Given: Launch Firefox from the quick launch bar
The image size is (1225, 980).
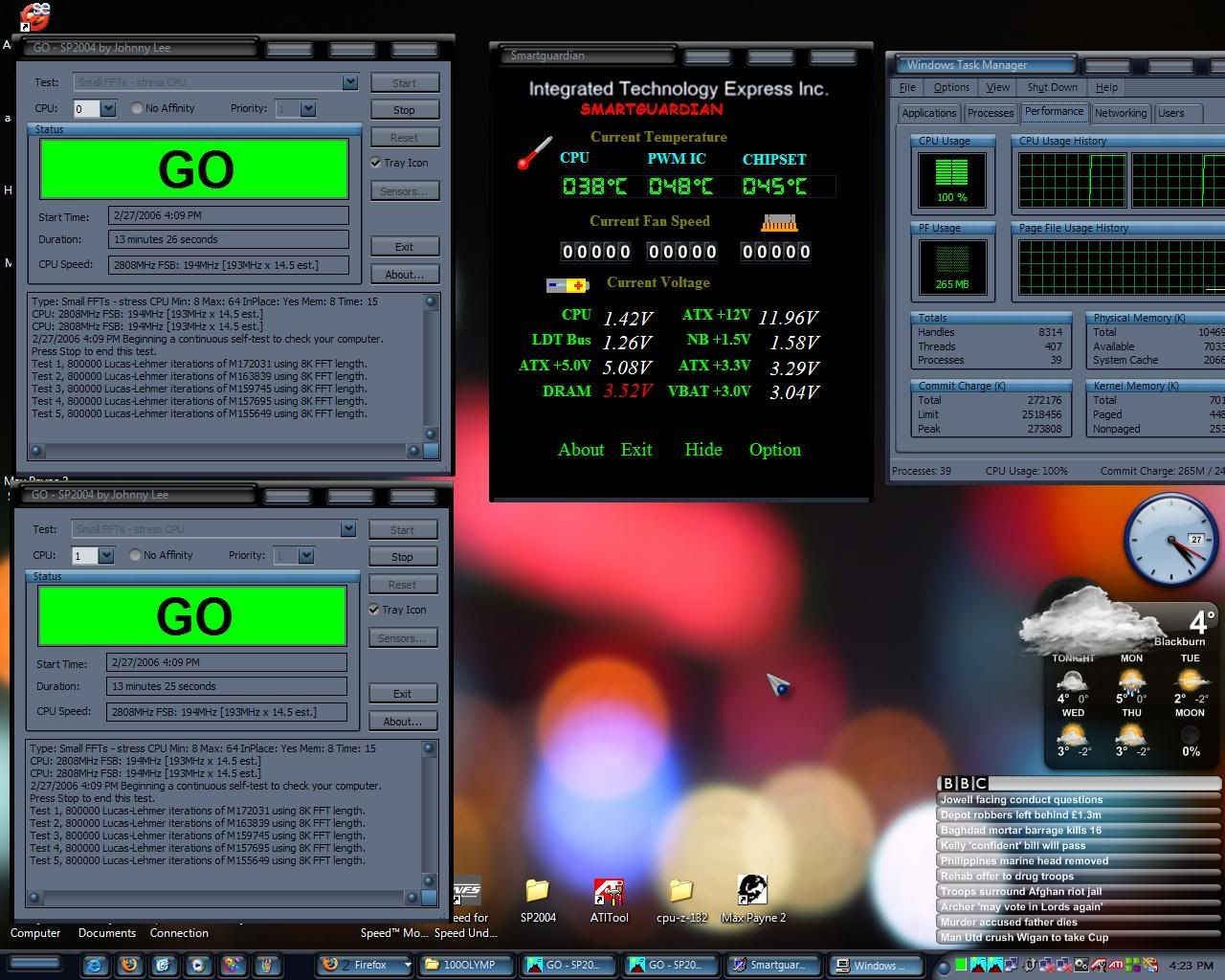Looking at the screenshot, I should [x=128, y=965].
